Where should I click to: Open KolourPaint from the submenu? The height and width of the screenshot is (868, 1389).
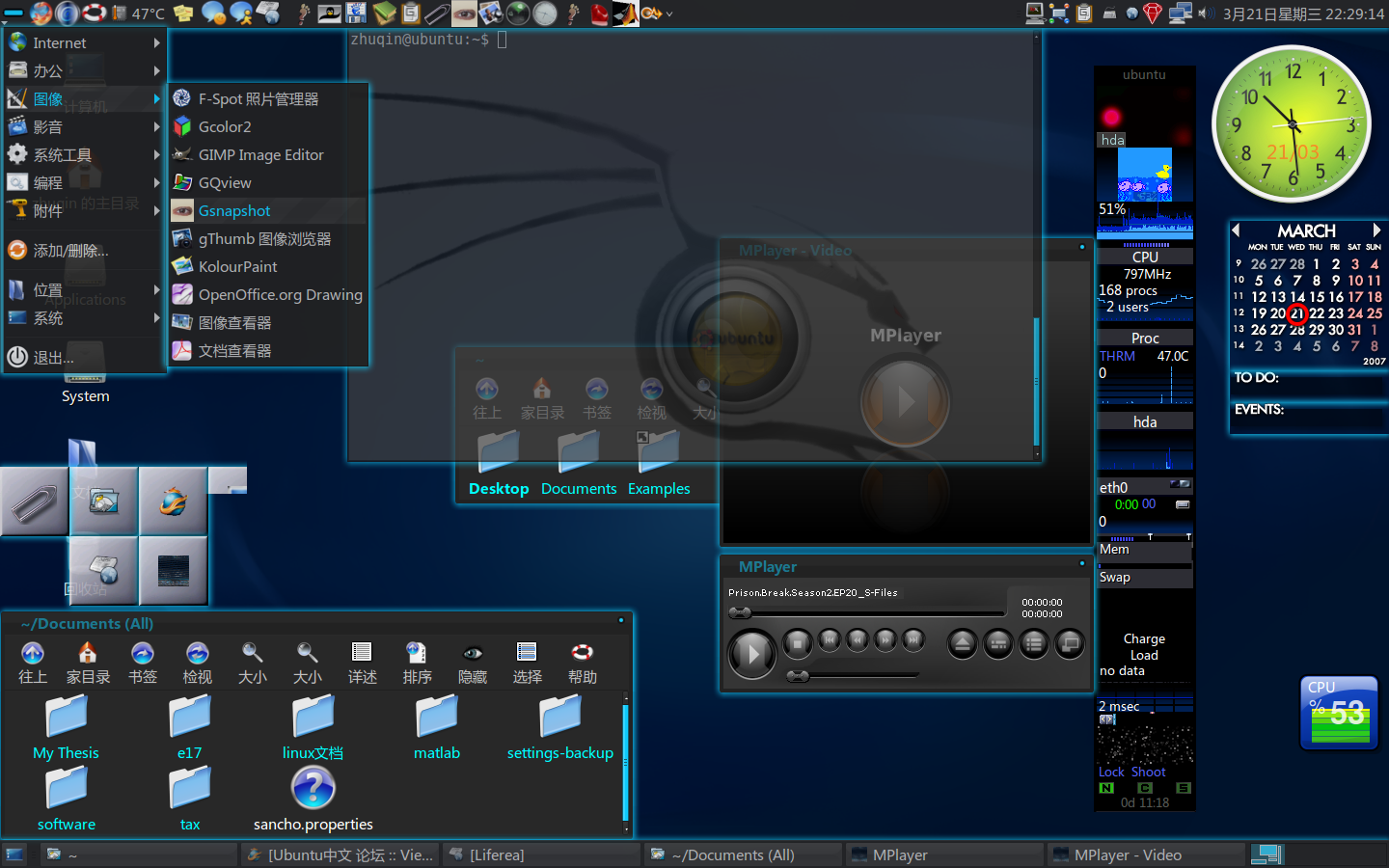(x=268, y=266)
